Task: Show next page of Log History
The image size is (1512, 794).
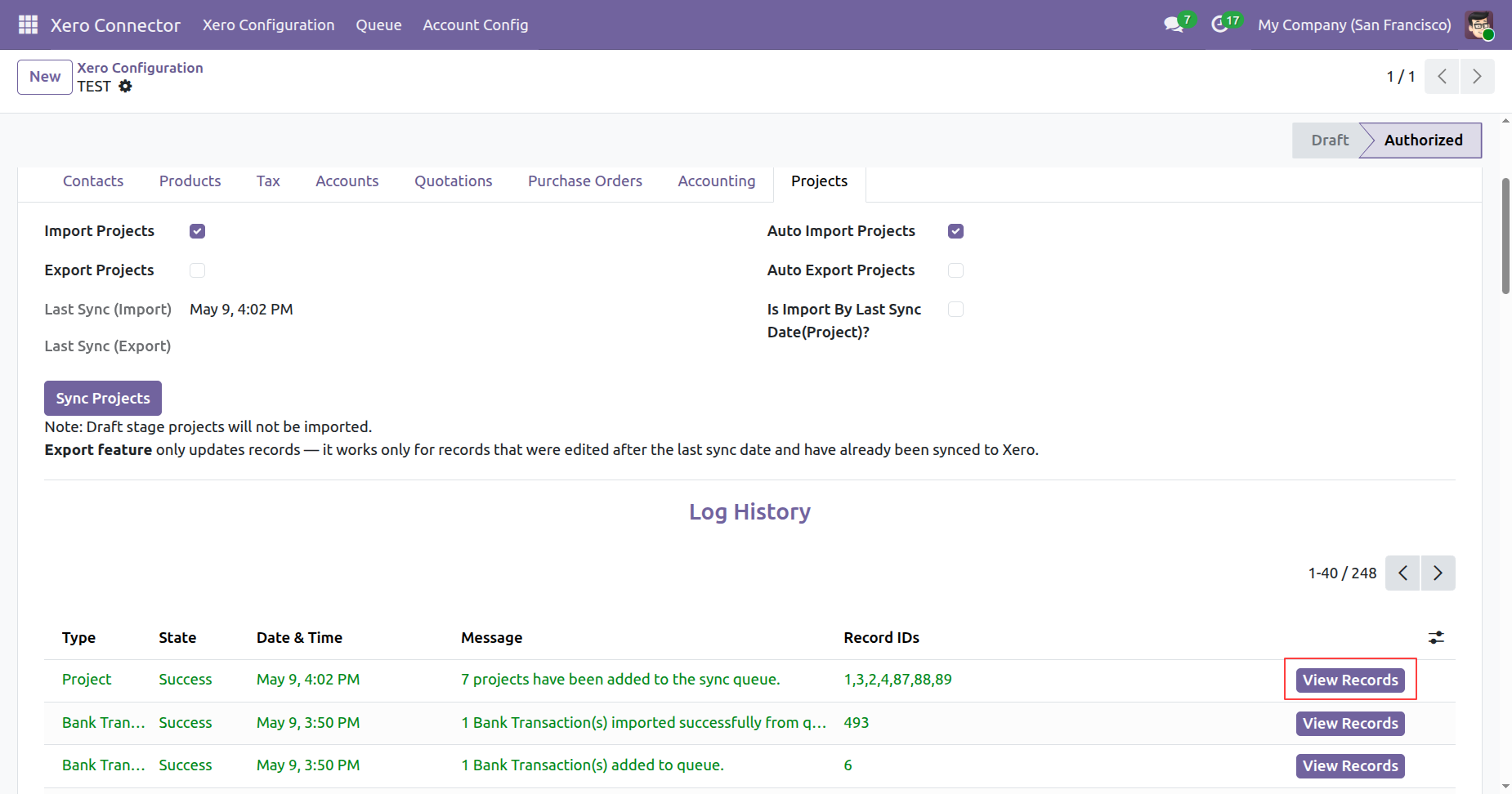Action: click(1438, 573)
